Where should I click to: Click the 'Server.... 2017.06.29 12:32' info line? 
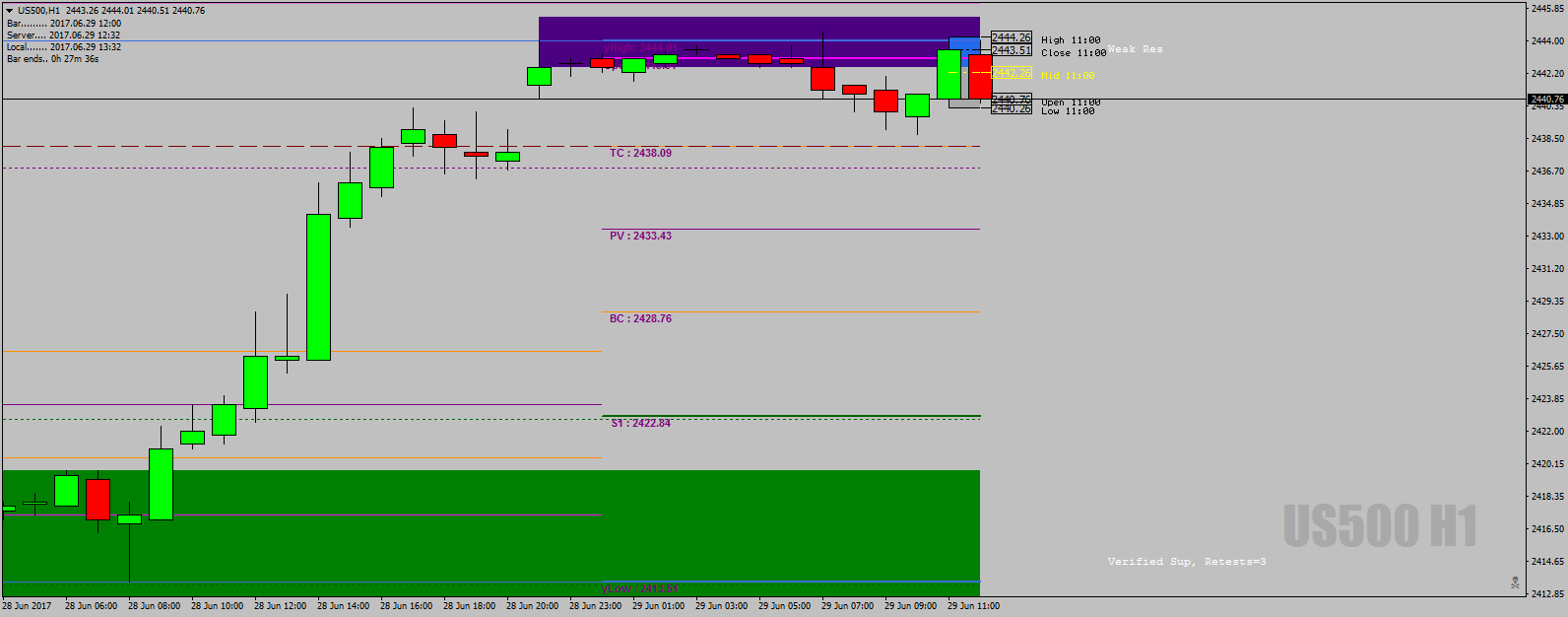coord(64,35)
